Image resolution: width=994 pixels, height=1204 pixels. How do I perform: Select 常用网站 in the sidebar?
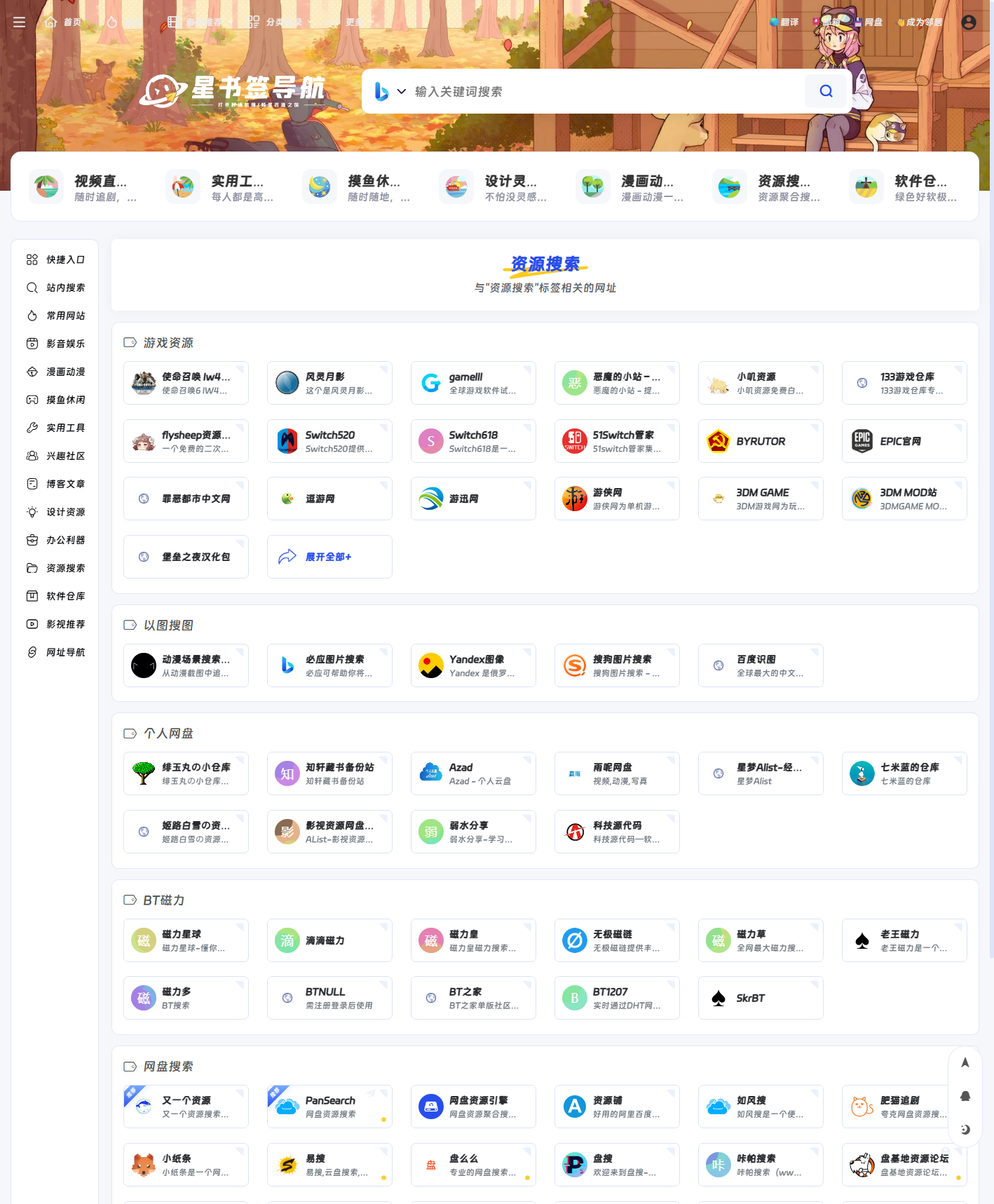tap(55, 316)
